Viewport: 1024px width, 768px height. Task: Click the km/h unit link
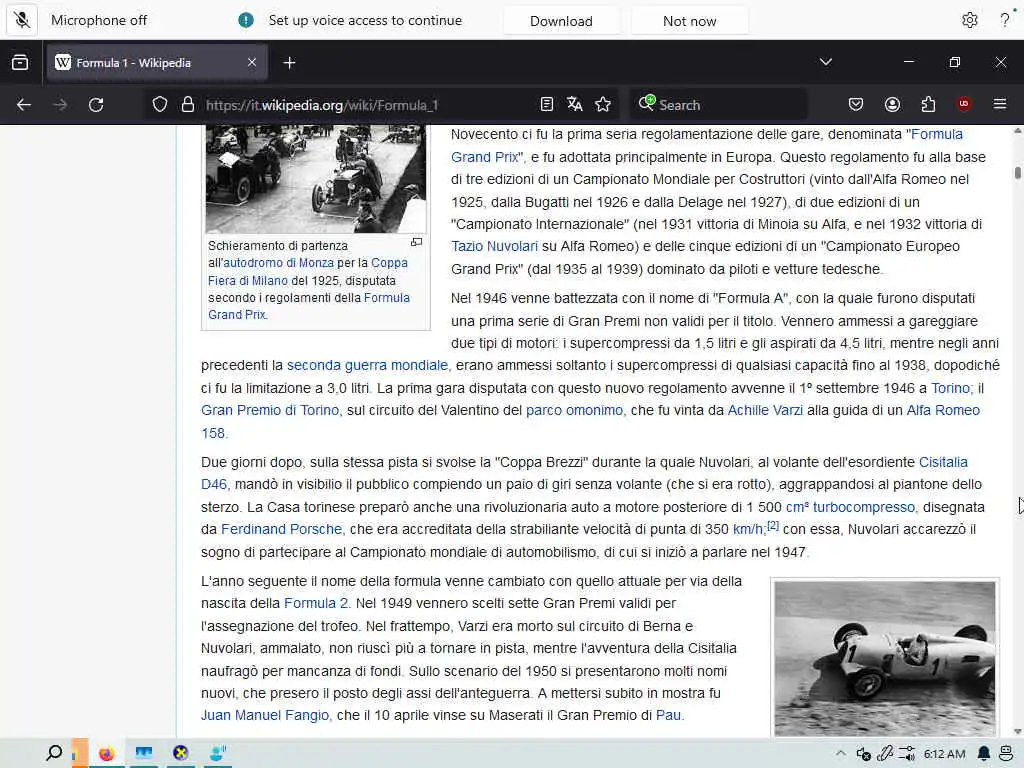(x=748, y=529)
